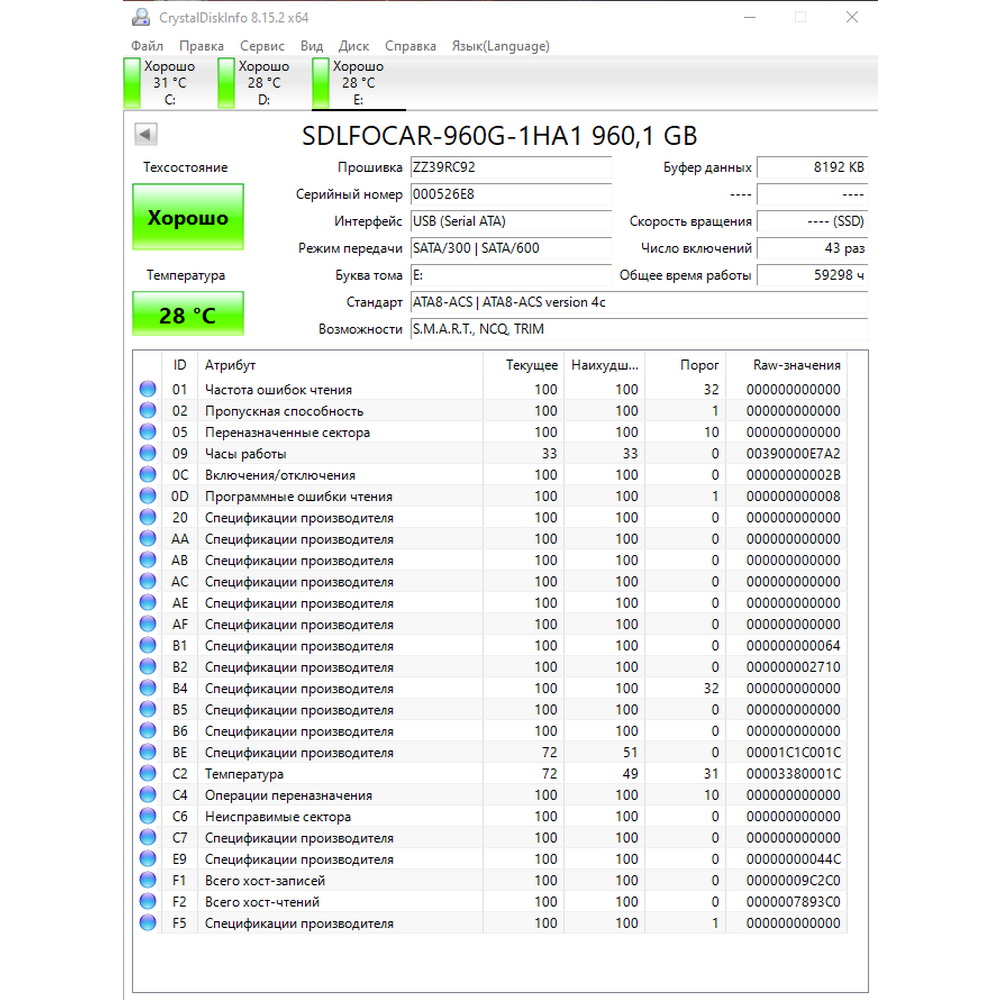Open the Диск menu
This screenshot has height=1000, width=1000.
tap(354, 46)
